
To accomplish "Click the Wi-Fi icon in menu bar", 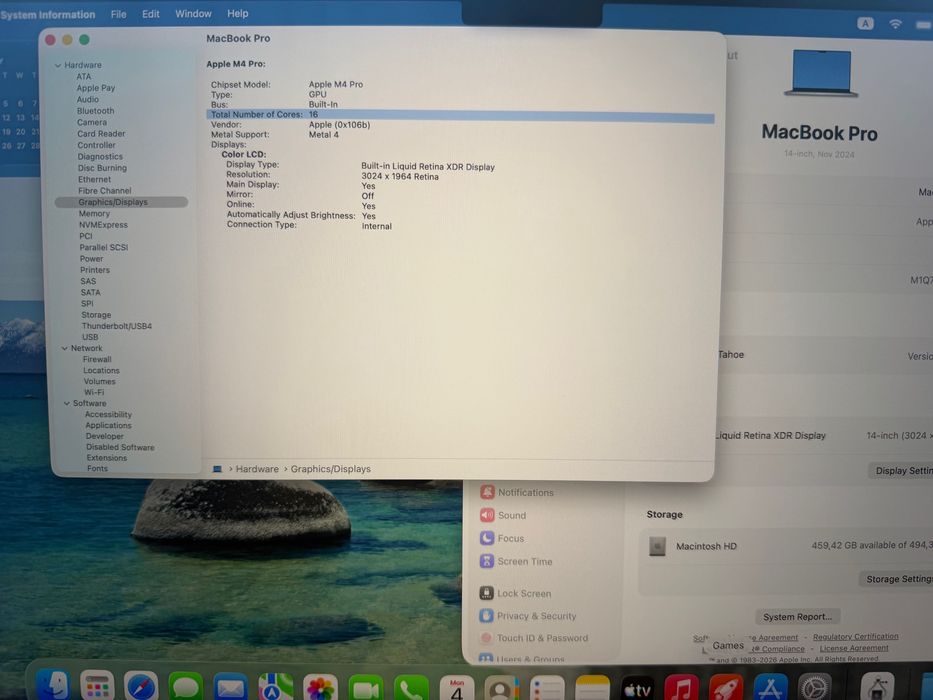I will tap(895, 24).
